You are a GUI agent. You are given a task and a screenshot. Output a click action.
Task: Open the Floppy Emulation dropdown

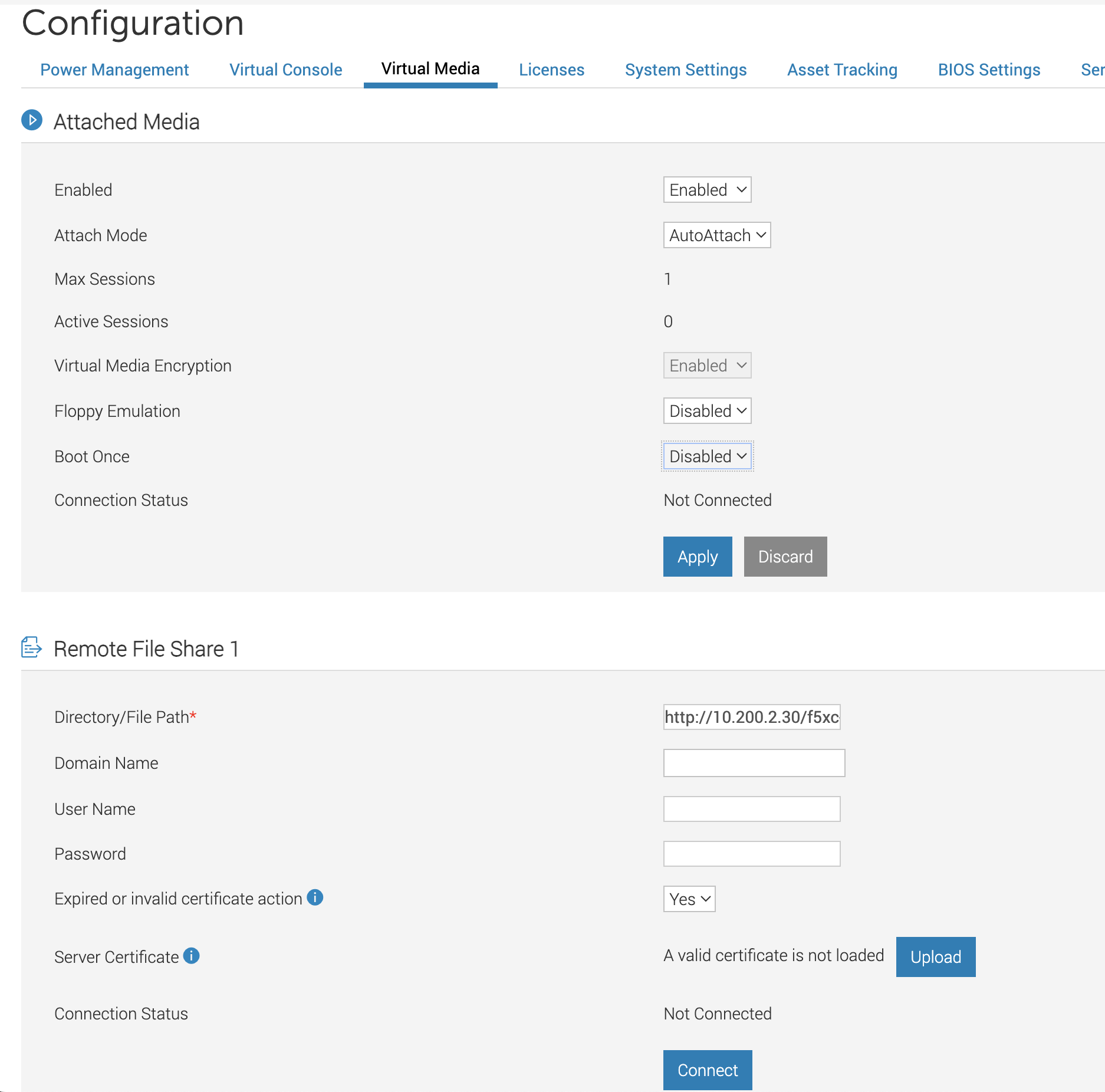[707, 411]
